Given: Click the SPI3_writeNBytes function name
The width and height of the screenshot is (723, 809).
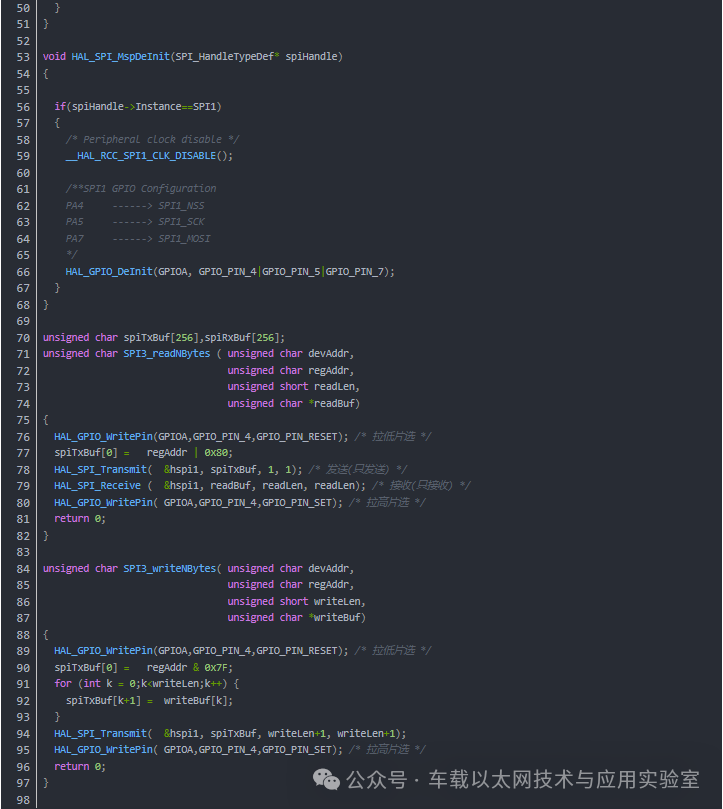Looking at the screenshot, I should click(x=170, y=569).
